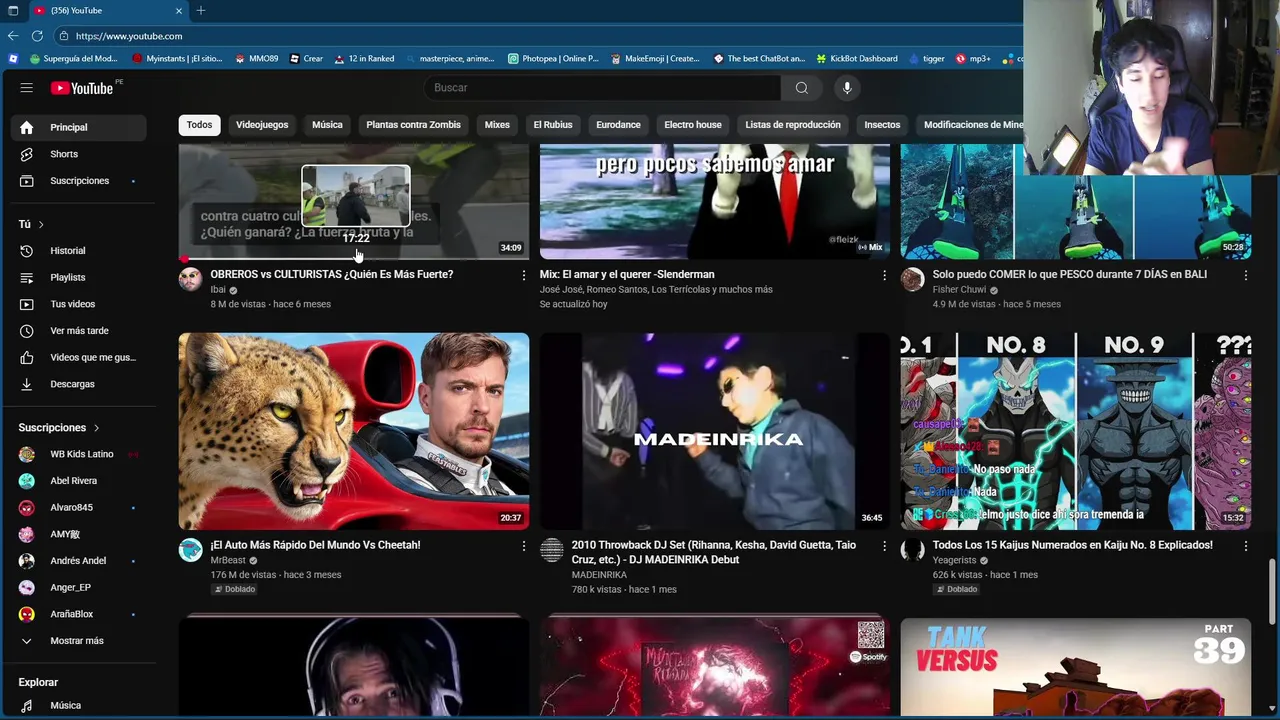This screenshot has height=720, width=1280.
Task: Select the Todos filter chip
Action: pyautogui.click(x=199, y=125)
